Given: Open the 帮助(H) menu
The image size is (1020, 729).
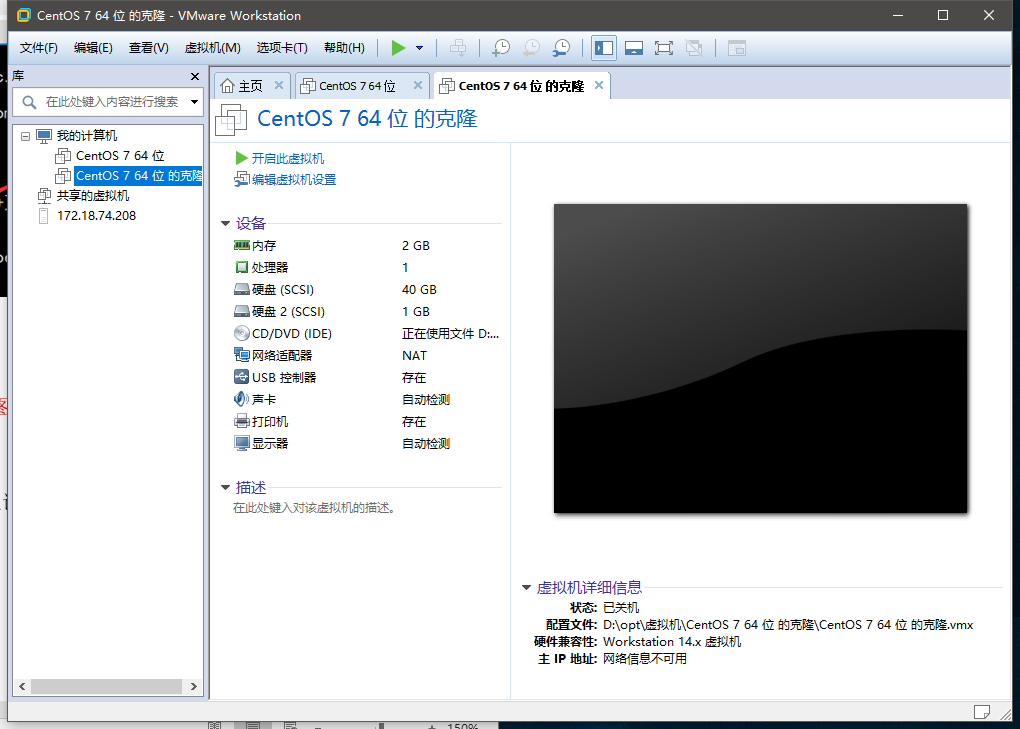Looking at the screenshot, I should tap(344, 47).
